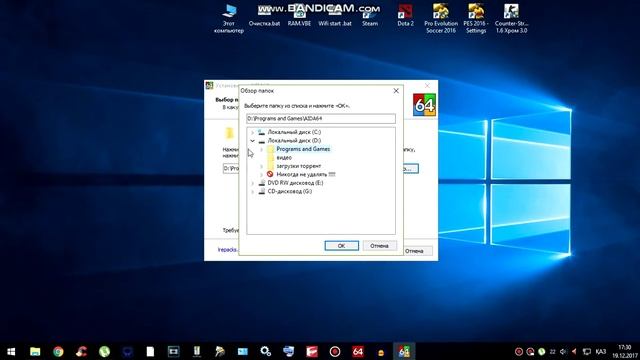The width and height of the screenshot is (640, 360).
Task: Click Отмена in the Обзор папок dialog
Action: (x=379, y=246)
